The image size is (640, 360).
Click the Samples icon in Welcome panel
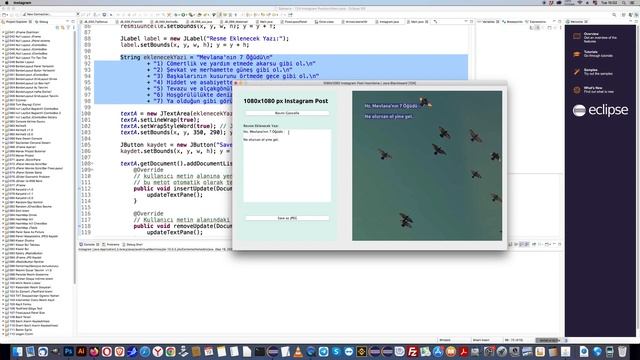pyautogui.click(x=577, y=72)
